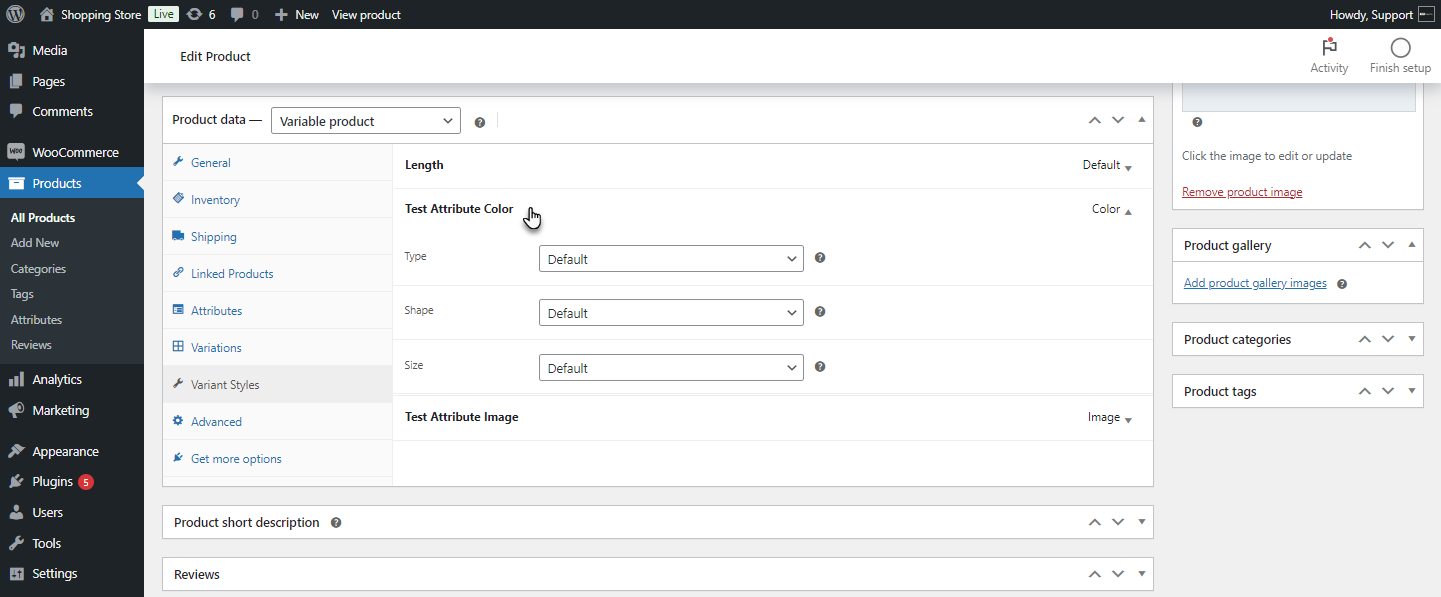Move Product data panel up
The height and width of the screenshot is (597, 1441).
click(1094, 120)
